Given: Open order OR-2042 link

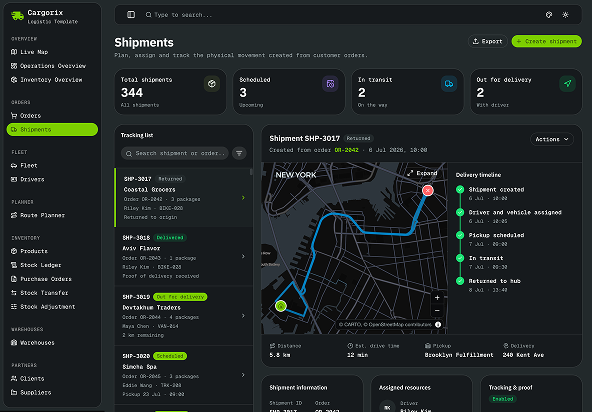Looking at the screenshot, I should tap(346, 150).
